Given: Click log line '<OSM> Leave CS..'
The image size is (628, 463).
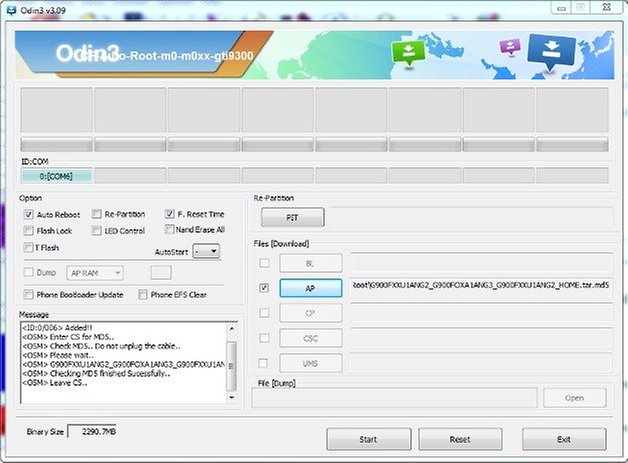Looking at the screenshot, I should [x=55, y=383].
